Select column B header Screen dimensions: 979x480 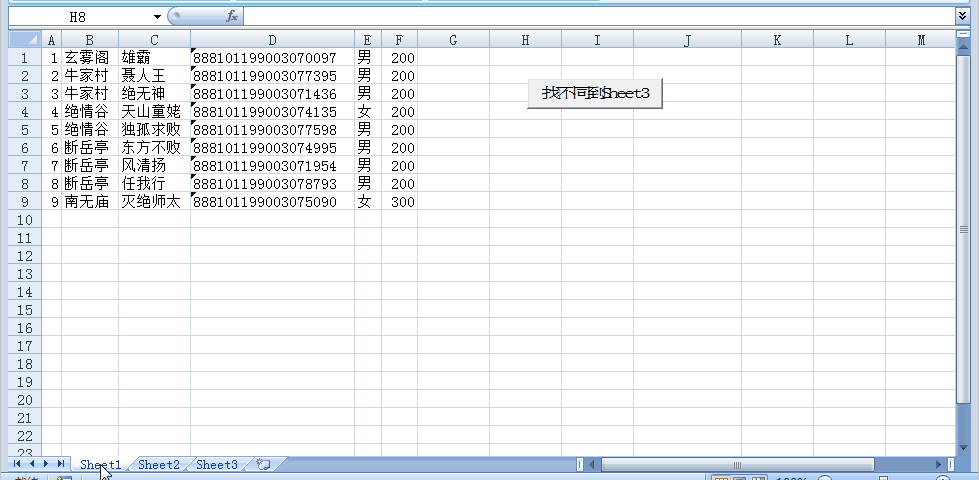[x=89, y=40]
